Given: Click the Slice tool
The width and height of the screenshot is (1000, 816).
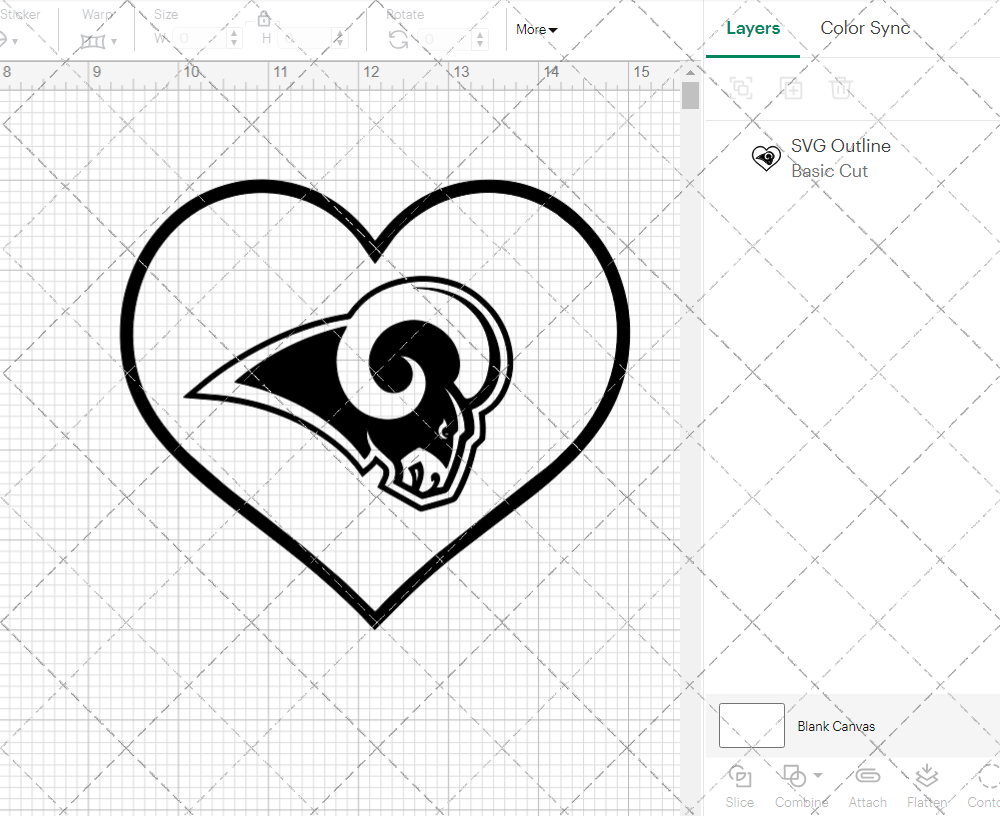Looking at the screenshot, I should click(x=740, y=787).
